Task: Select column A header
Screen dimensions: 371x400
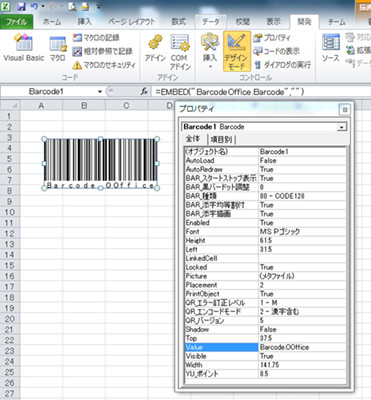Action: coord(41,106)
